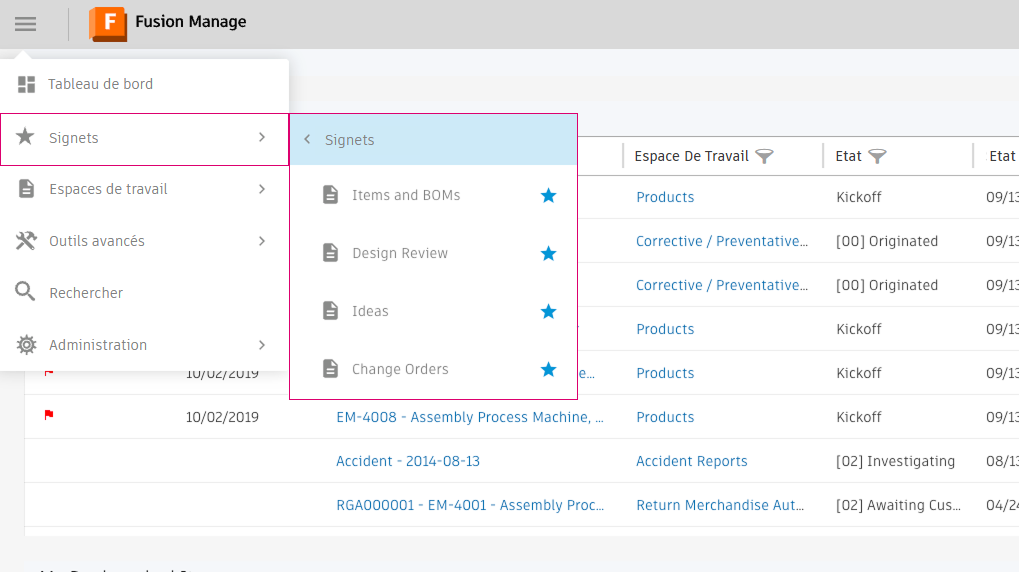The width and height of the screenshot is (1019, 572).
Task: Expand the Administration submenu chevron
Action: tap(262, 345)
